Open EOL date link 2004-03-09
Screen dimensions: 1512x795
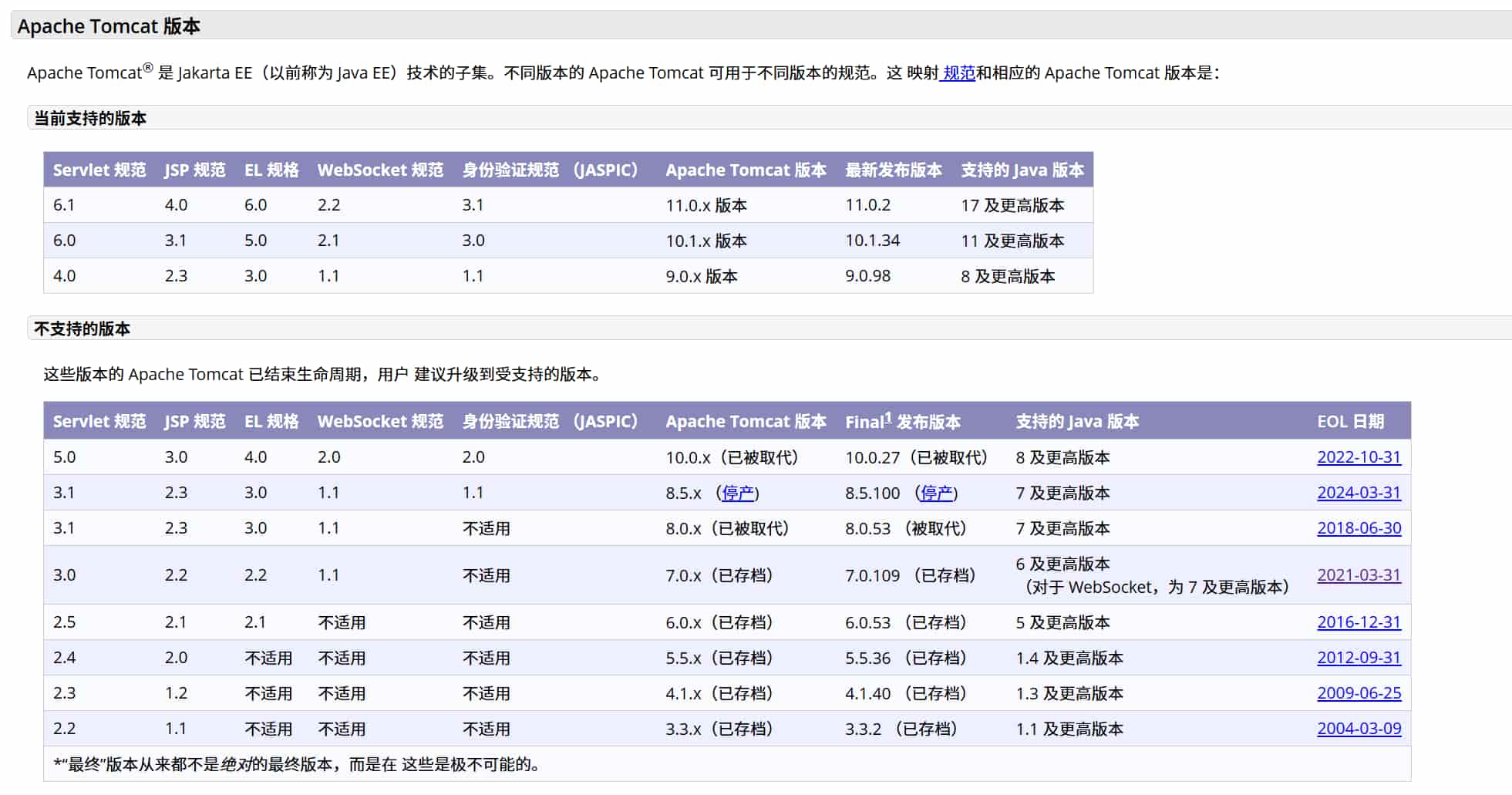(x=1359, y=729)
